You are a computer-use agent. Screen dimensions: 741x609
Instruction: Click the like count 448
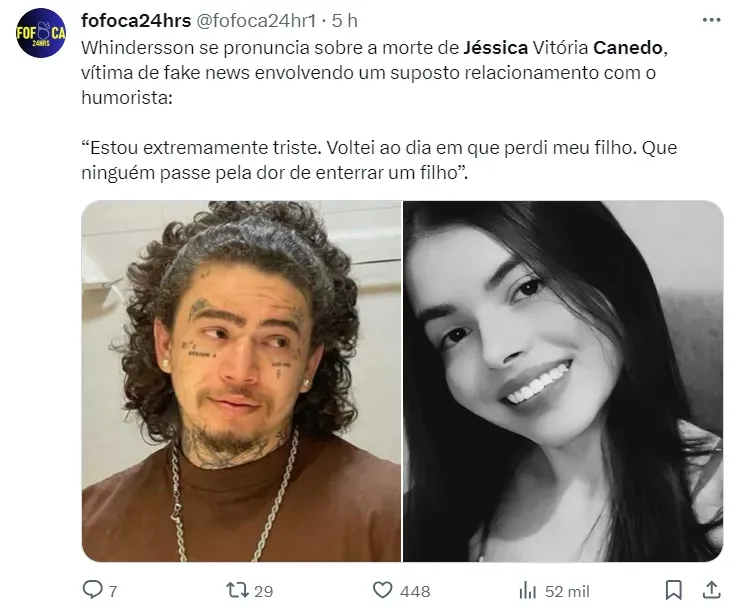point(415,591)
